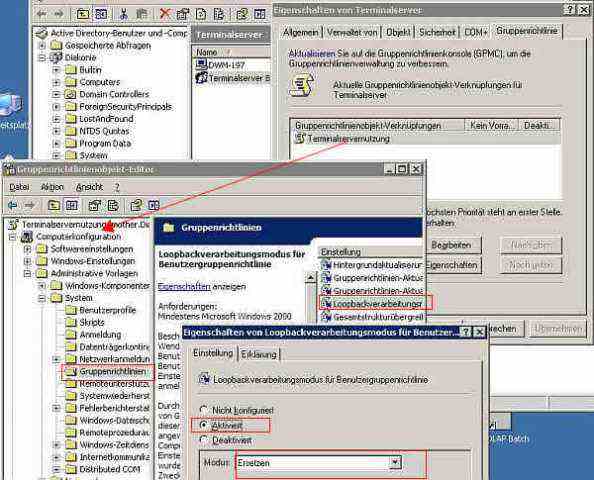Collapse the Administrative Vorlagen tree node

[27, 273]
